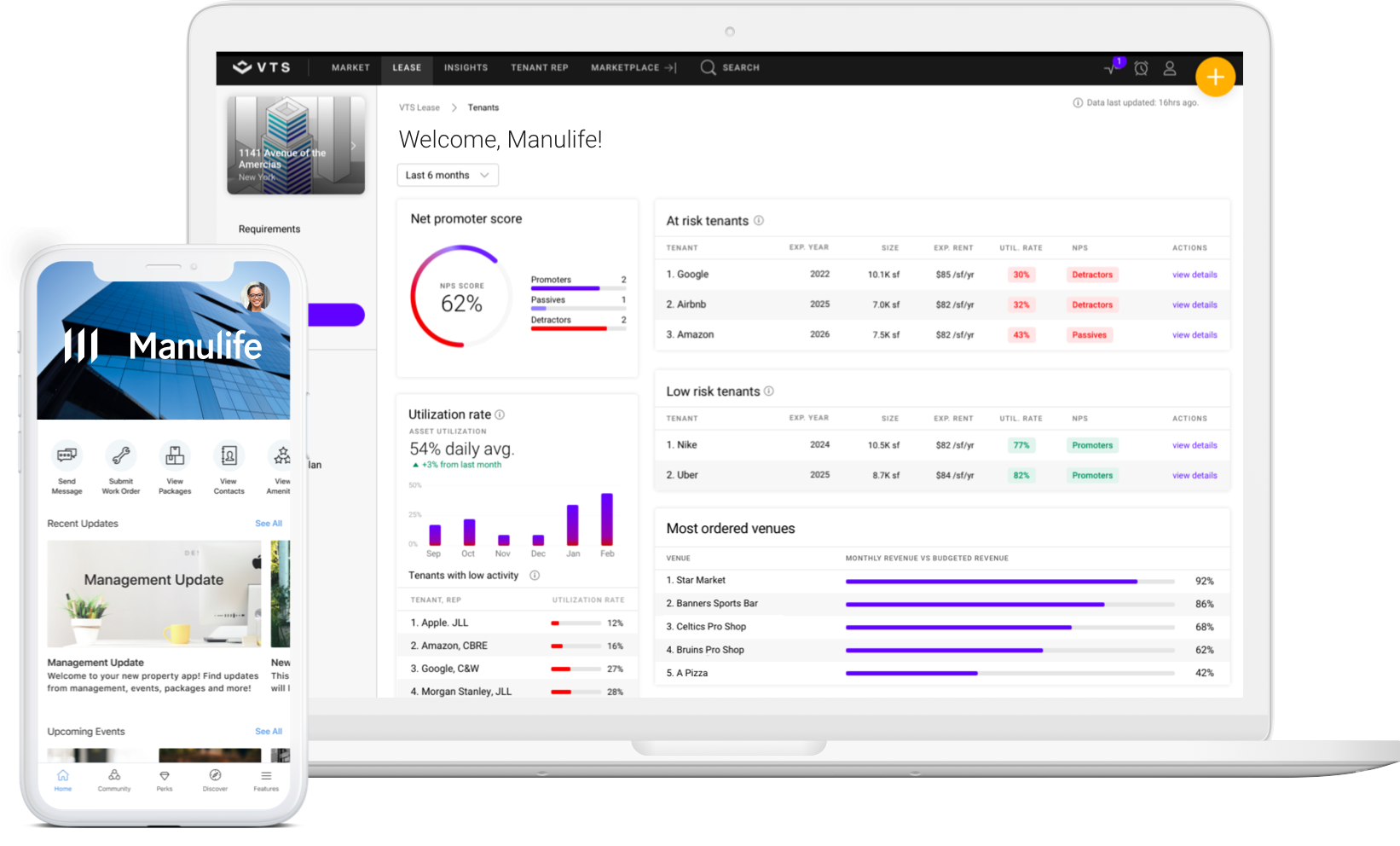Click the Detractors bar in NPS card

[578, 328]
